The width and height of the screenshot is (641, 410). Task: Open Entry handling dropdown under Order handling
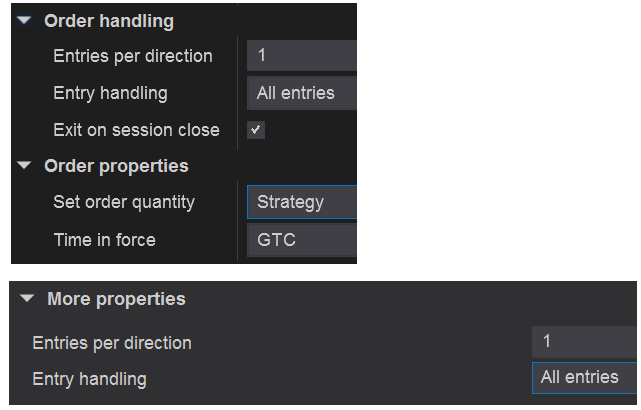302,93
